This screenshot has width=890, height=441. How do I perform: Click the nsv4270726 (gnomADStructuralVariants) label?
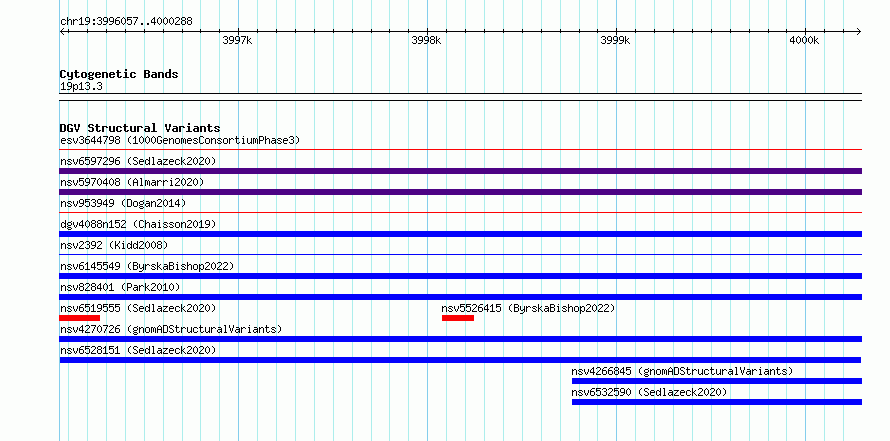(x=171, y=329)
